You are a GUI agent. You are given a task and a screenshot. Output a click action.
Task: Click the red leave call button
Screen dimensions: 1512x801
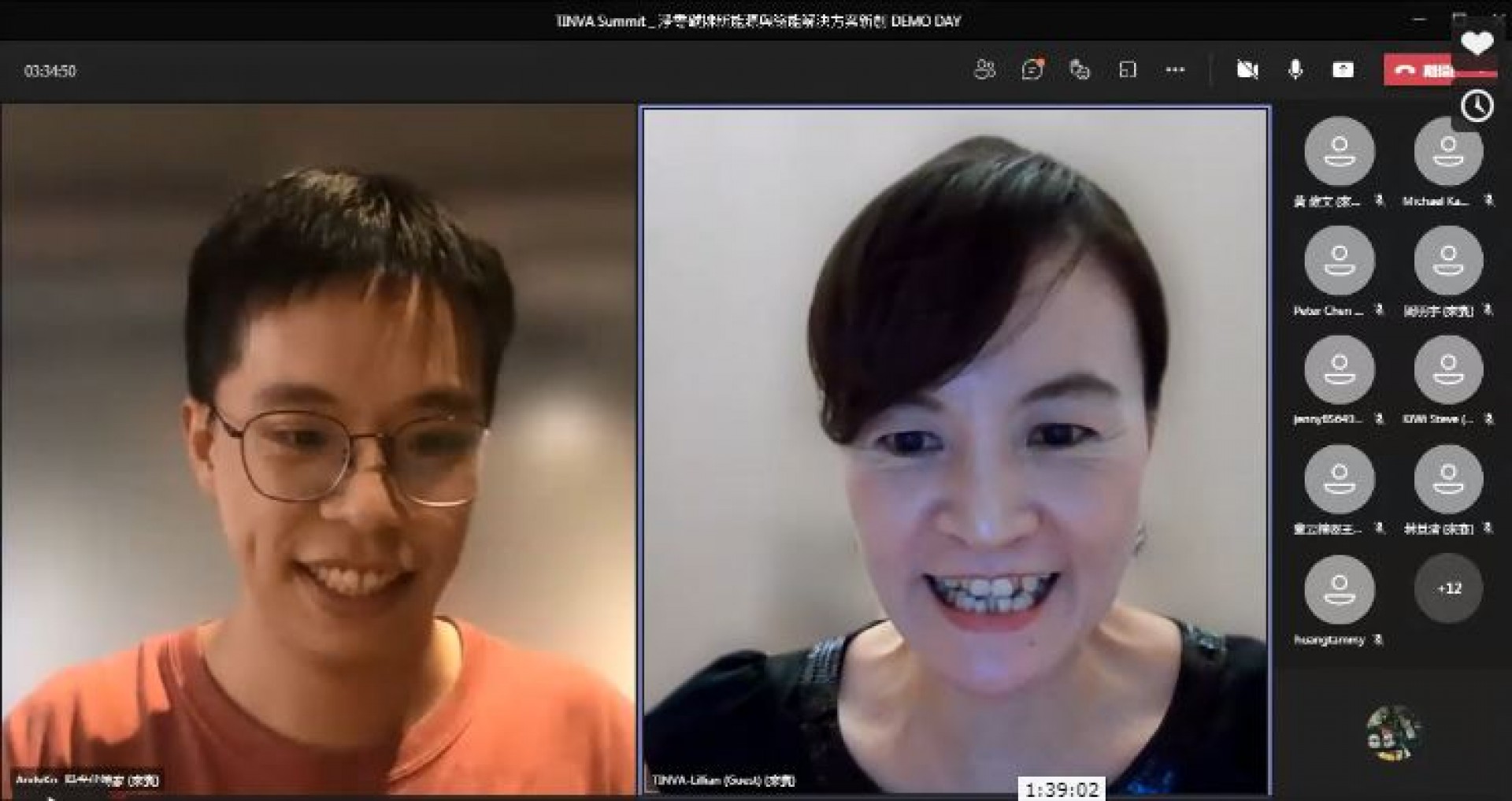[1417, 70]
